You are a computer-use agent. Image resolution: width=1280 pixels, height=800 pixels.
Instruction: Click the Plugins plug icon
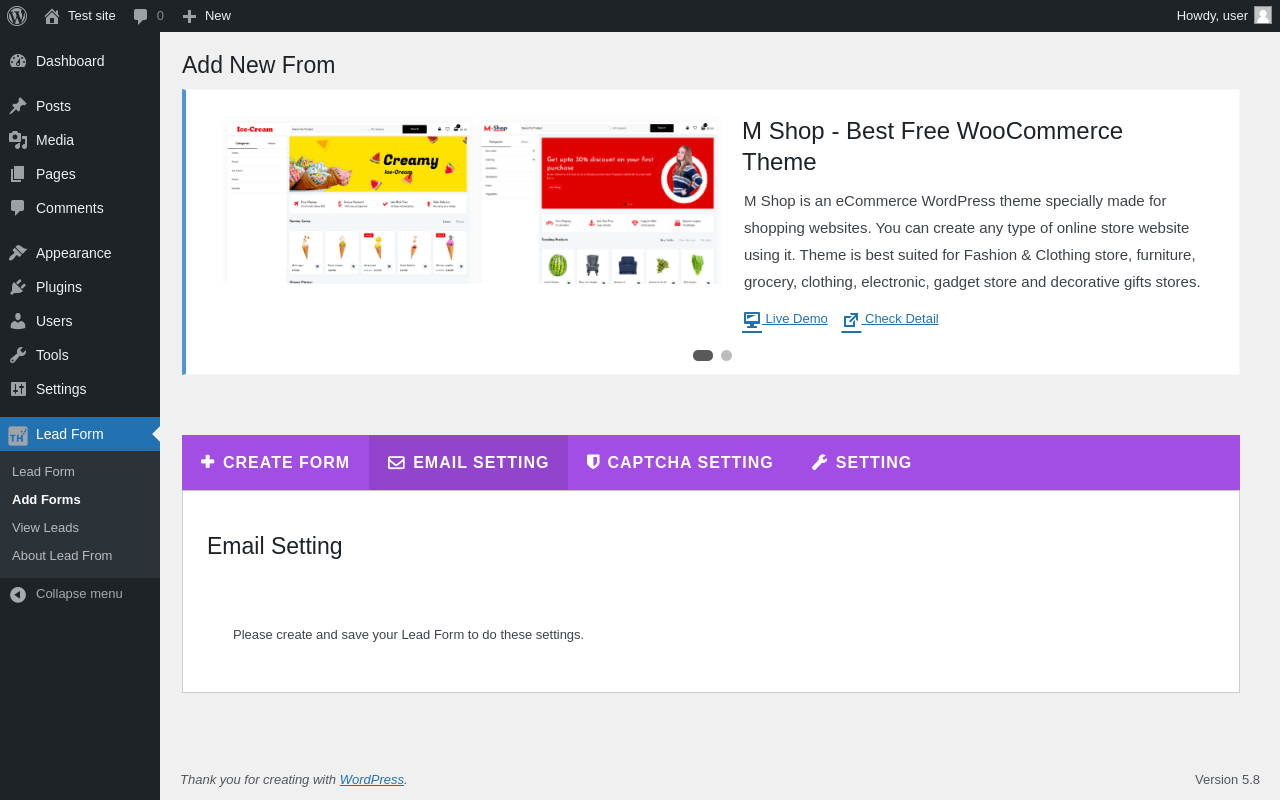click(x=18, y=287)
